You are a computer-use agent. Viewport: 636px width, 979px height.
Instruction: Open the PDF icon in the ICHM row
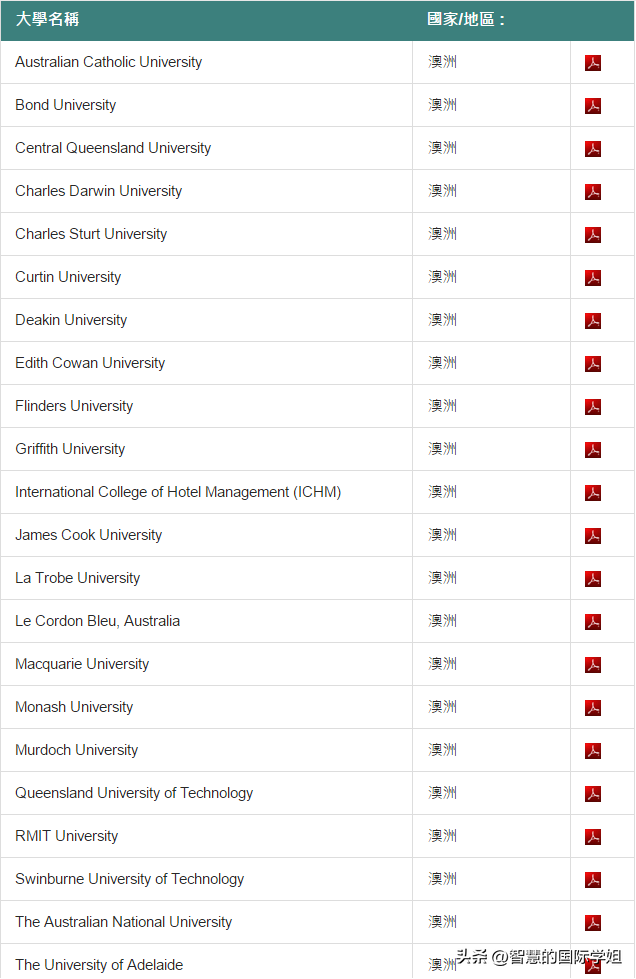tap(593, 493)
